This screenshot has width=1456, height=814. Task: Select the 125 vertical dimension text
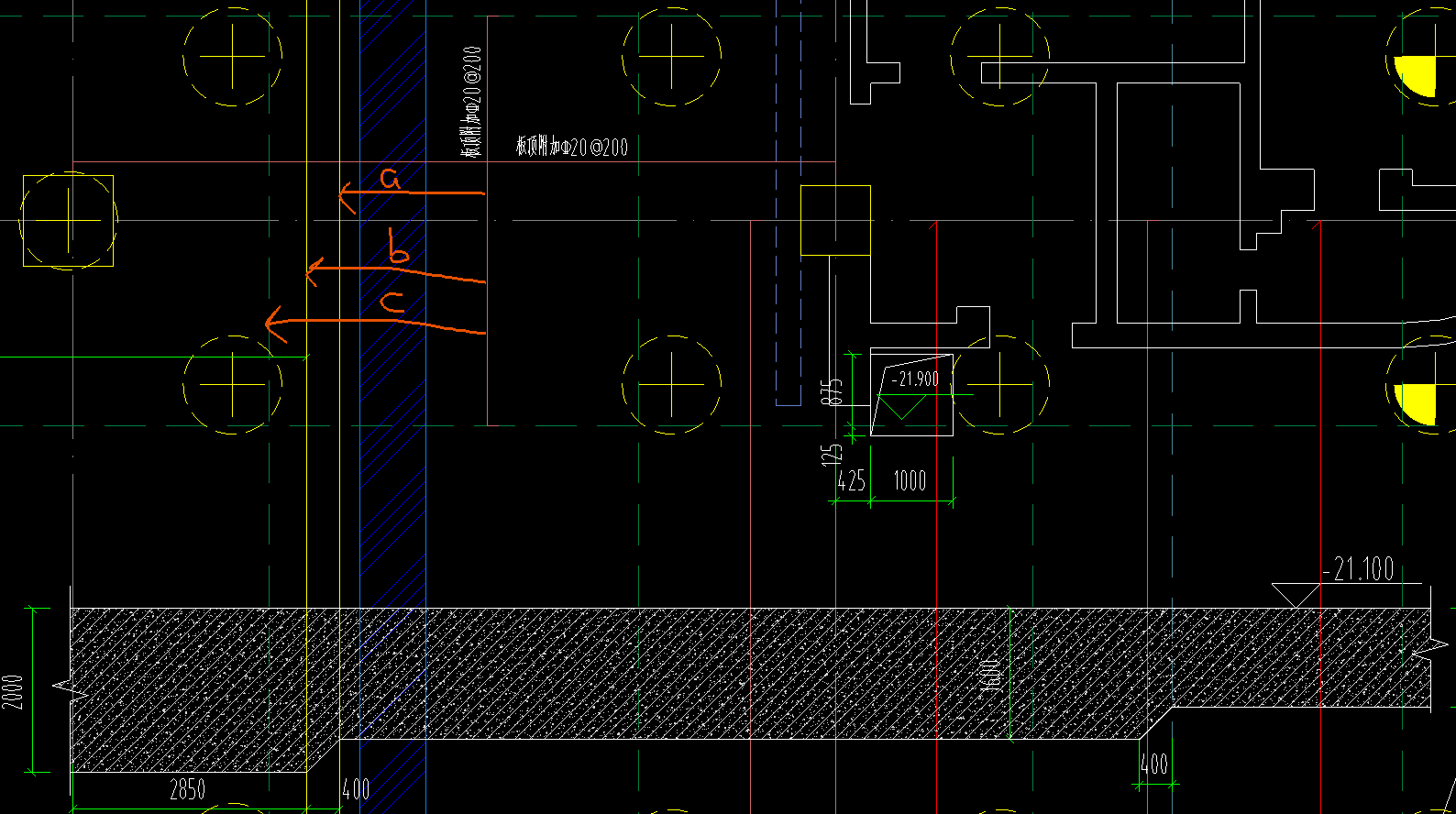(833, 455)
